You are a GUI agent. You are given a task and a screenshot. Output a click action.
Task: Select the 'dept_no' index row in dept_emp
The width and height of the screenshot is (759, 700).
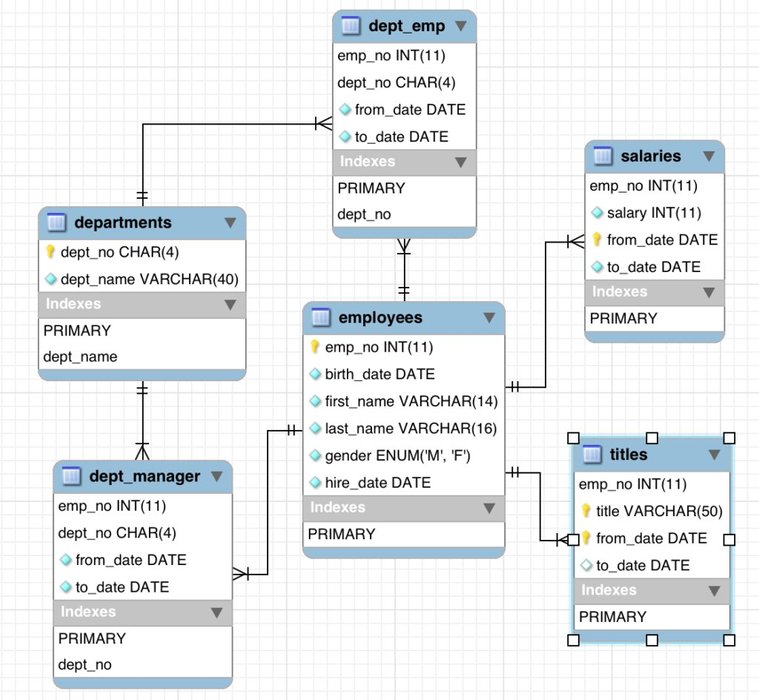click(405, 214)
